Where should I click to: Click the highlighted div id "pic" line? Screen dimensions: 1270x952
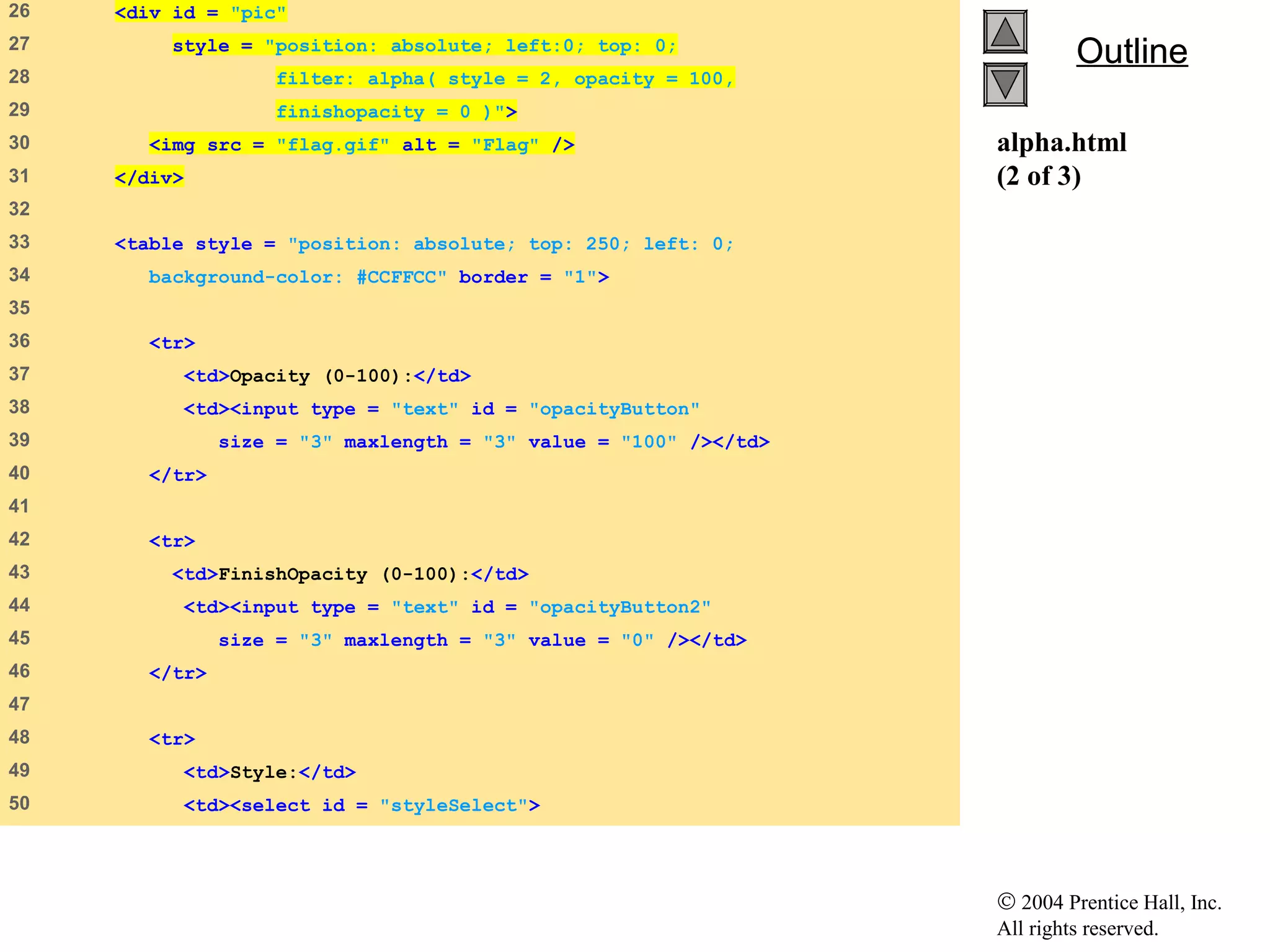[x=200, y=13]
